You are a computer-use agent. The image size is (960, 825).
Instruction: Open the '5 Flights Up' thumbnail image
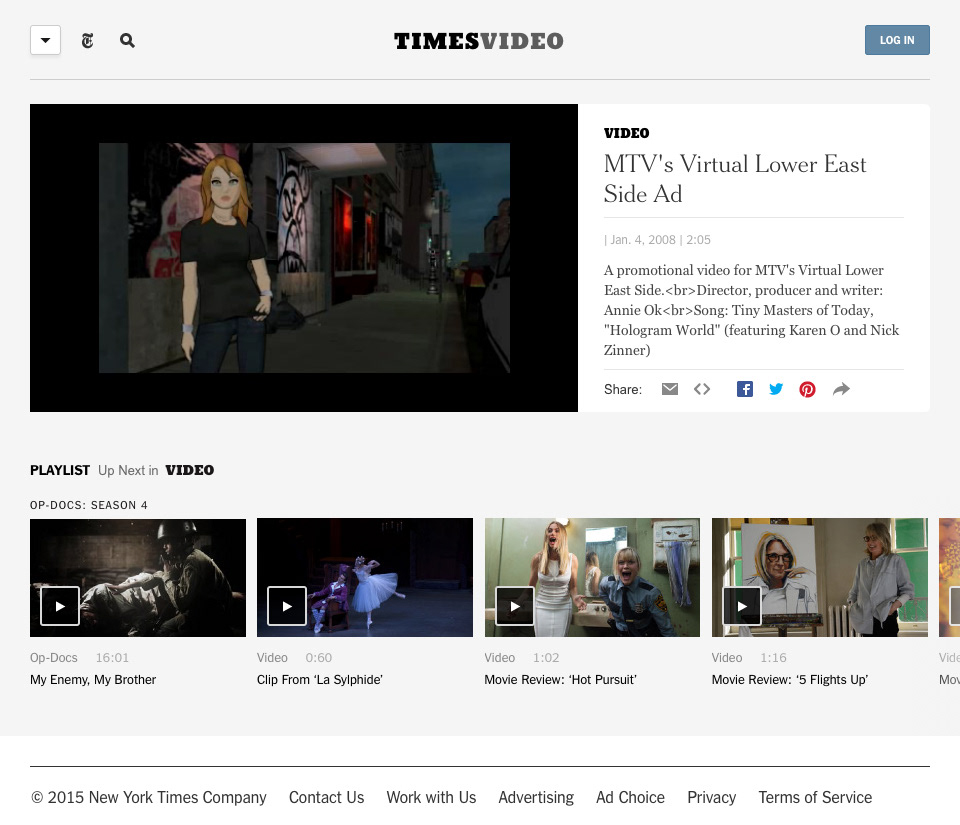coord(820,578)
